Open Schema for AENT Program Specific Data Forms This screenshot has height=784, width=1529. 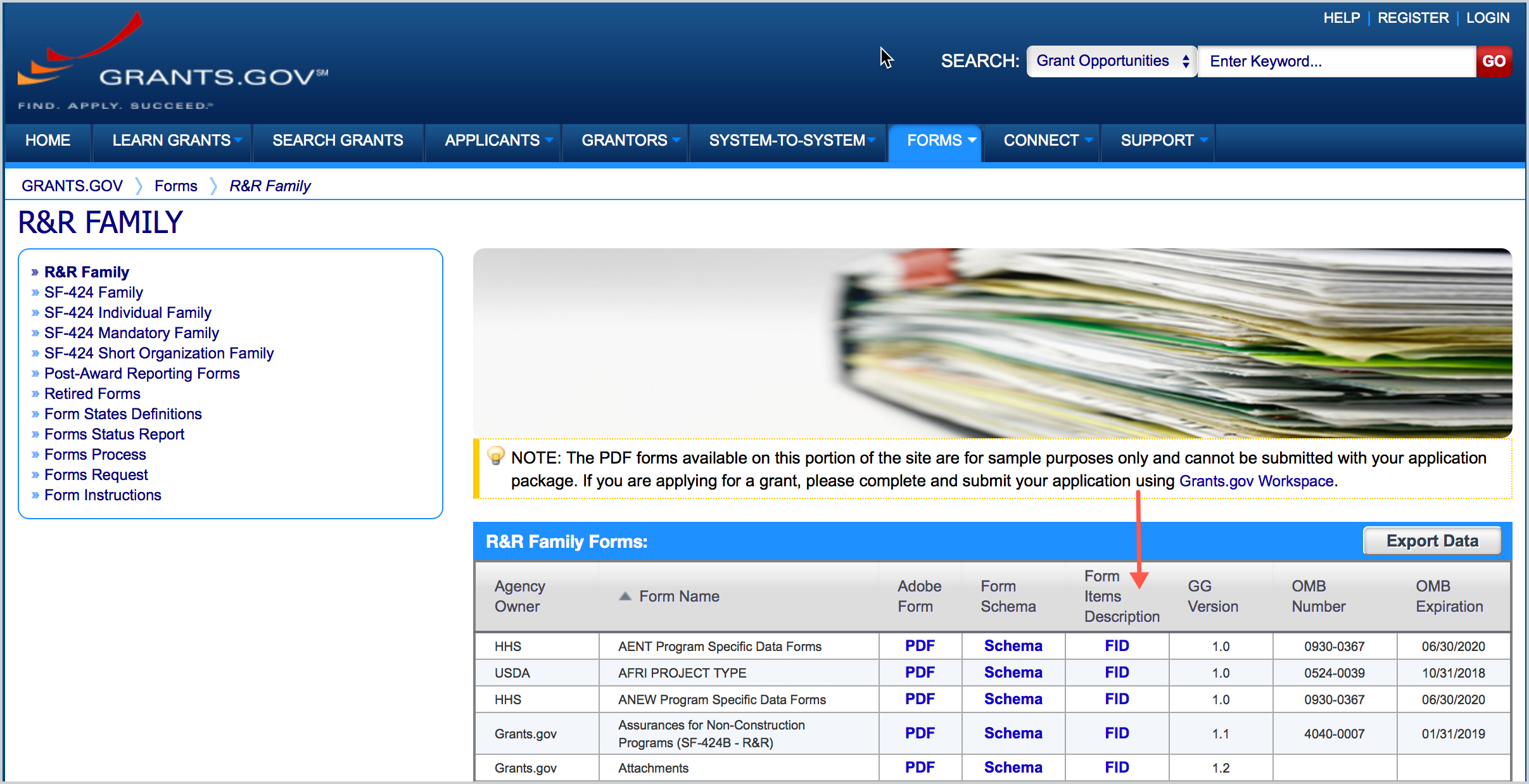click(1013, 645)
